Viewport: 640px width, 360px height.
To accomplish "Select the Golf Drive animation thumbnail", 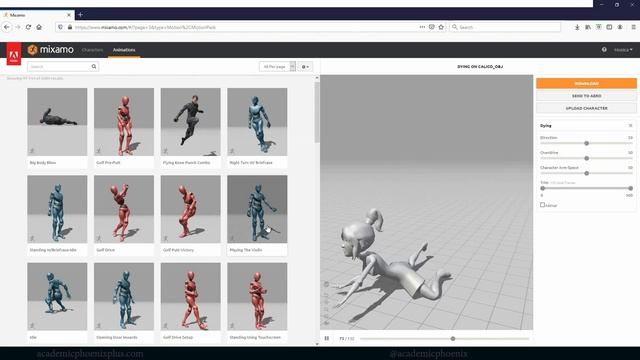I will pos(124,209).
